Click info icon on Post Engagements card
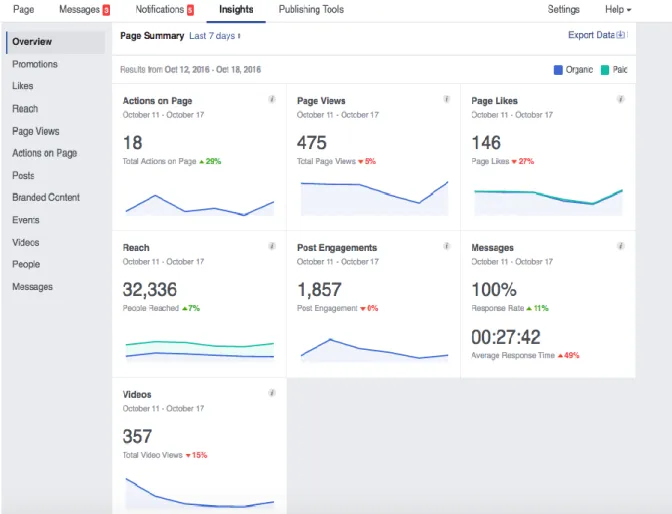 (x=446, y=246)
